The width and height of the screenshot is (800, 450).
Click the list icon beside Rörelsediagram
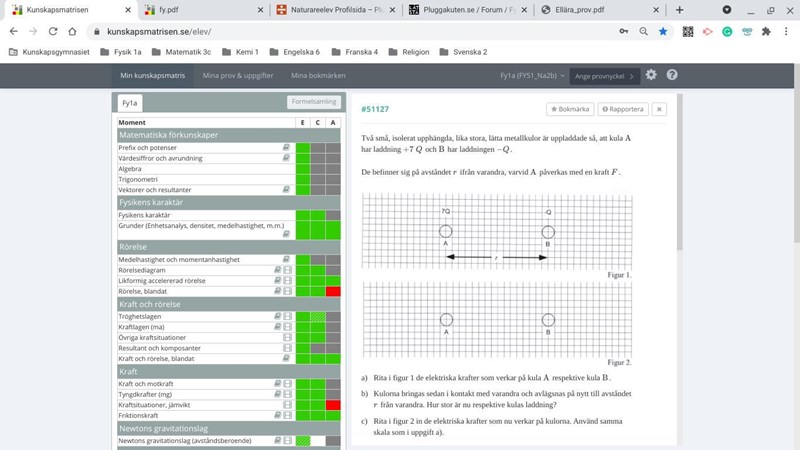(288, 270)
